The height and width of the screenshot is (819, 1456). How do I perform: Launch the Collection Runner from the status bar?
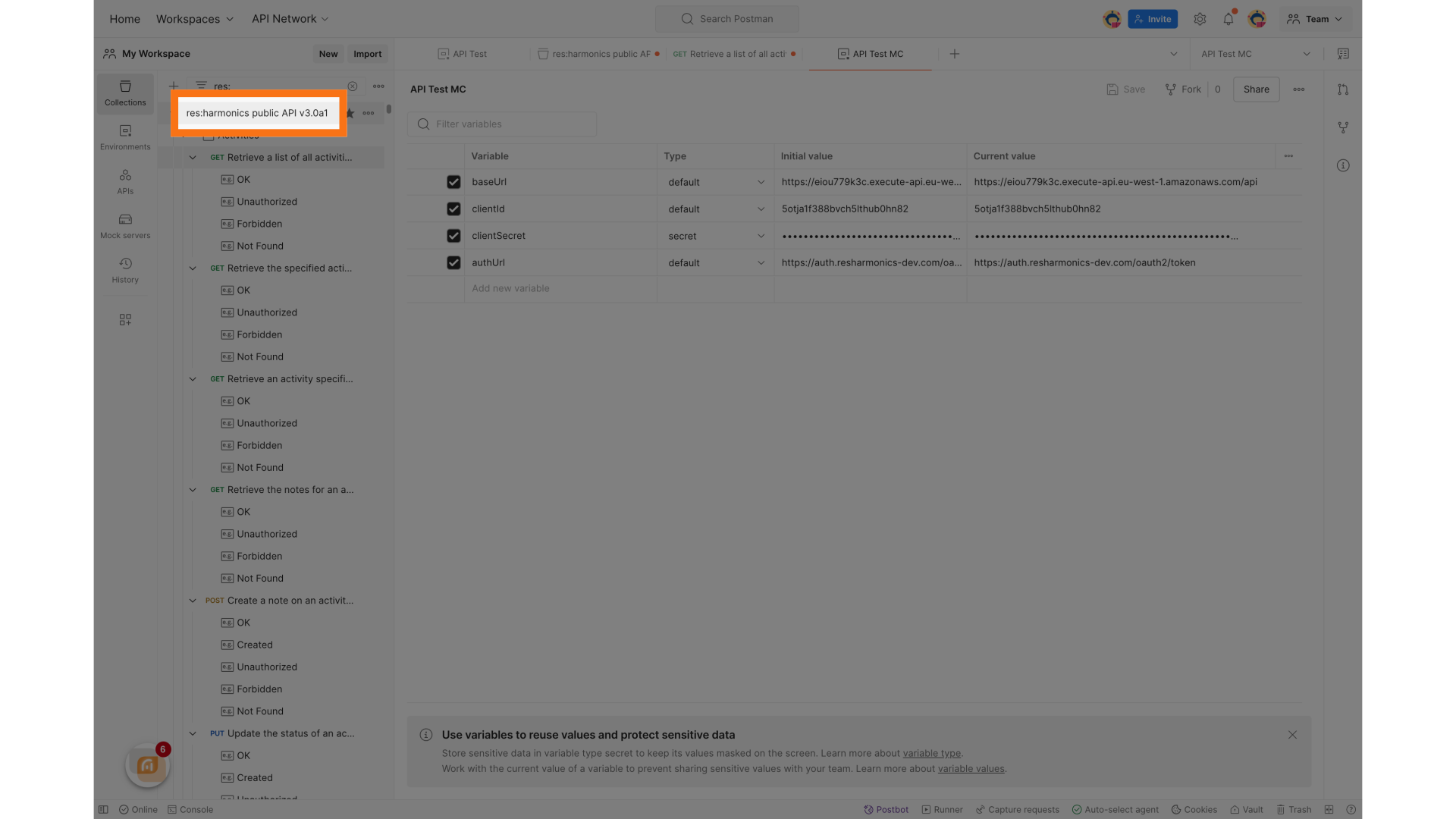942,809
